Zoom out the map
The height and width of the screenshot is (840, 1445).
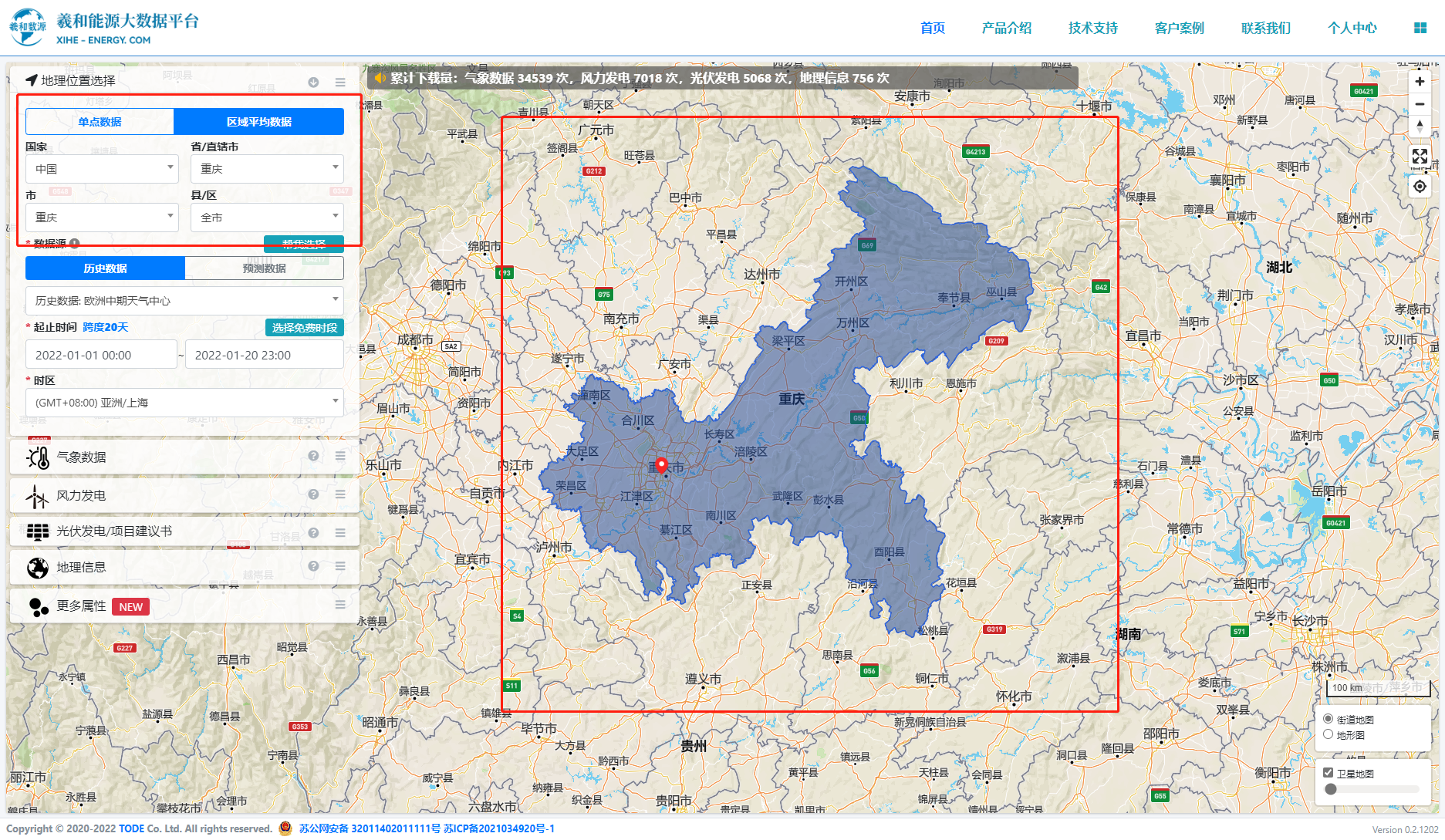pyautogui.click(x=1420, y=104)
